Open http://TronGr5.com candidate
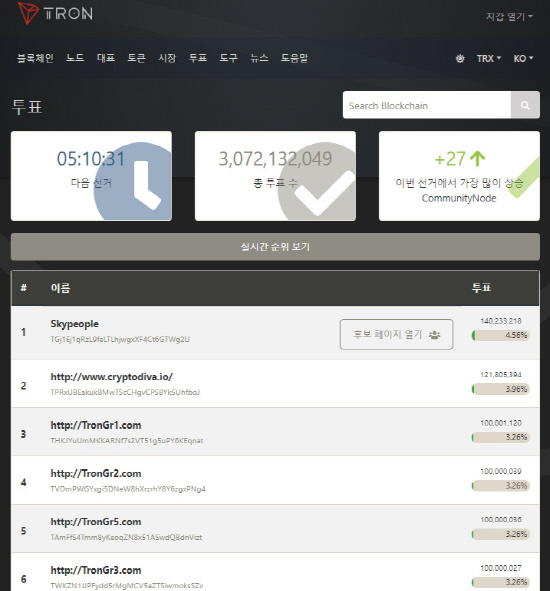The image size is (550, 591). point(96,522)
